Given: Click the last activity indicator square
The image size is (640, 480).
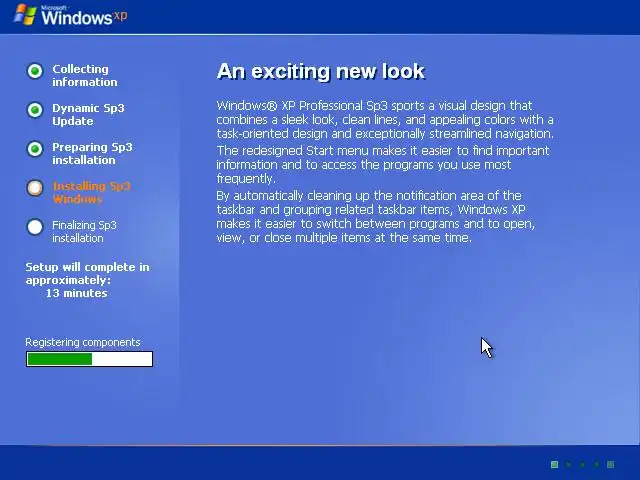Looking at the screenshot, I should [611, 464].
